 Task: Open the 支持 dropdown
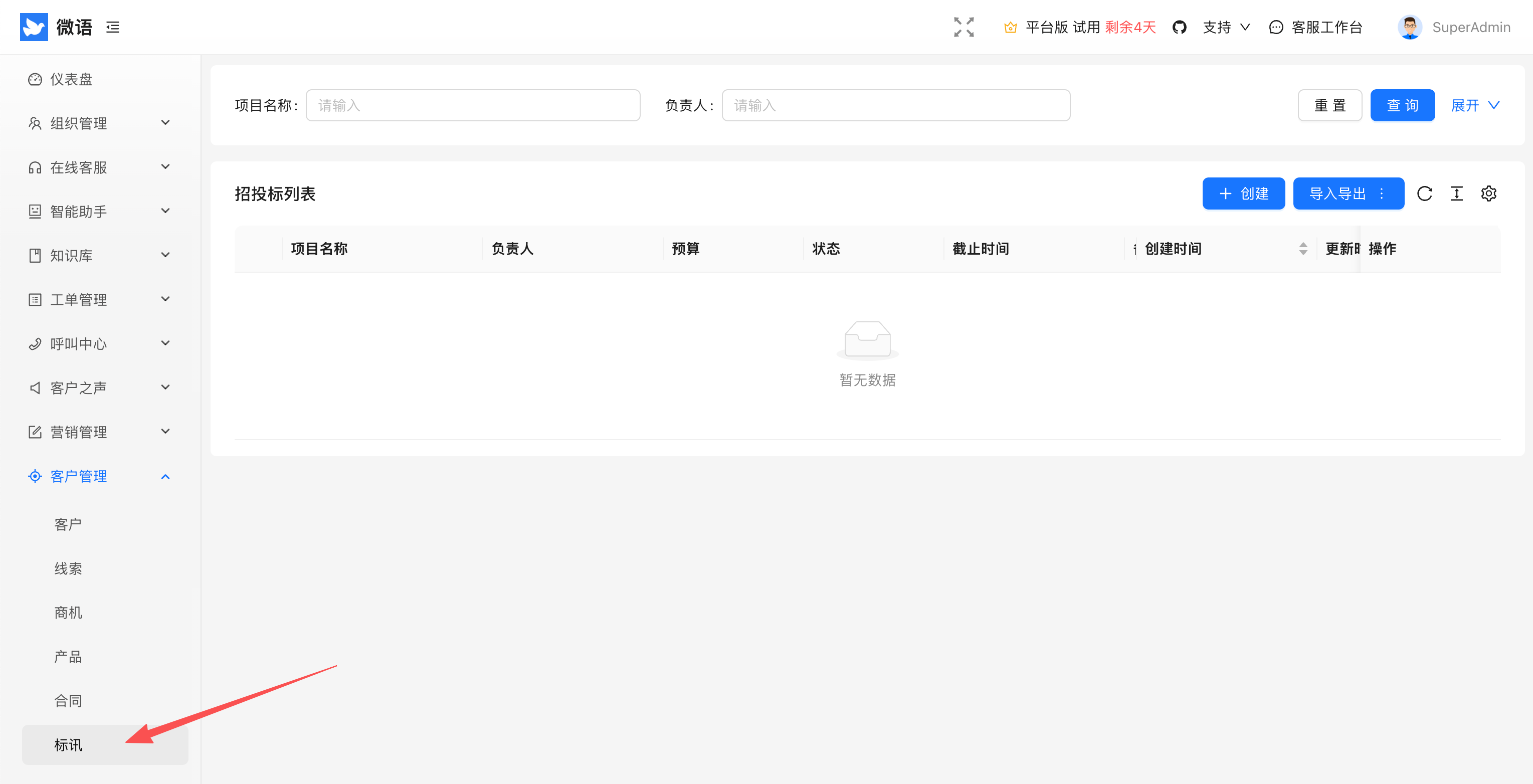click(1226, 28)
